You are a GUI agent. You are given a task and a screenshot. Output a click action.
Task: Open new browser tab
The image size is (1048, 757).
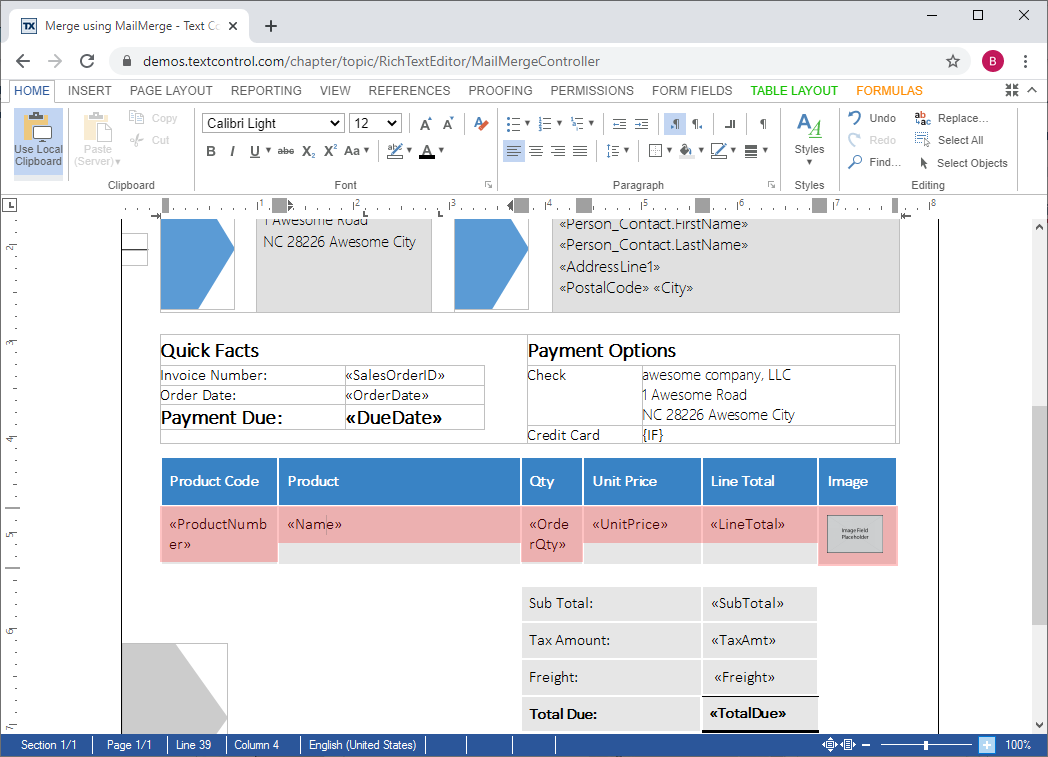pyautogui.click(x=271, y=26)
